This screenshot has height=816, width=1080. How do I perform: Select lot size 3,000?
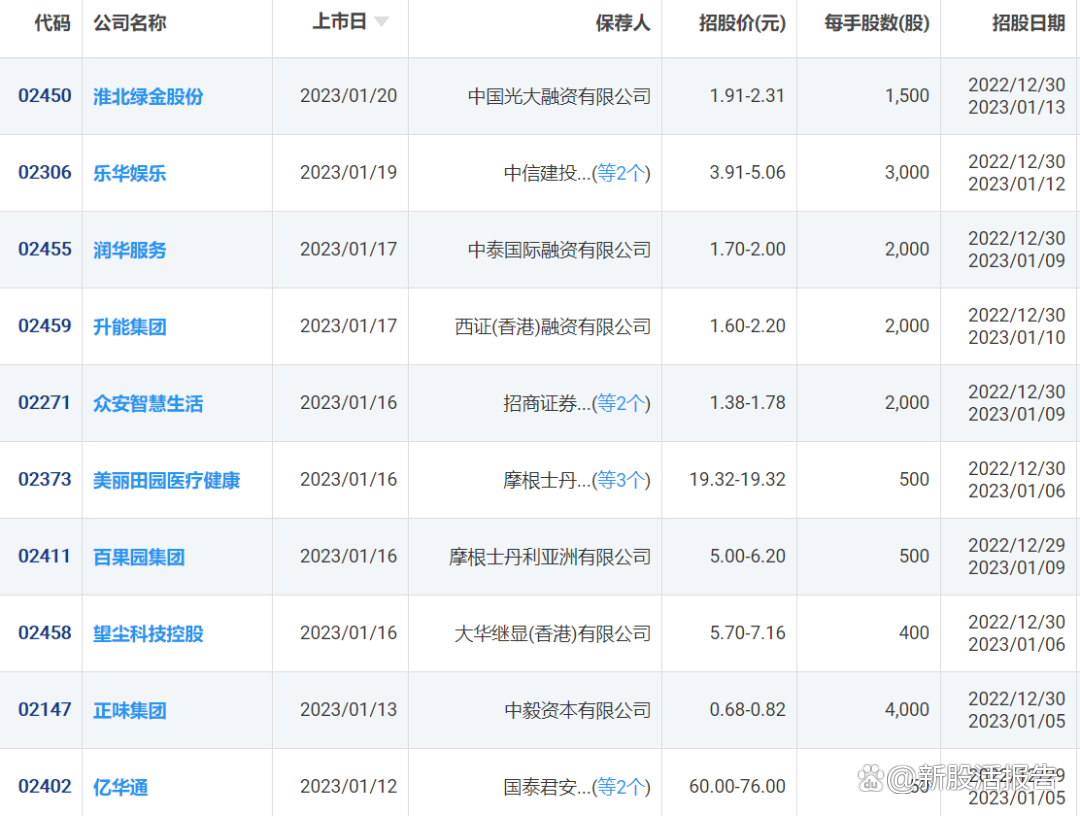[907, 172]
